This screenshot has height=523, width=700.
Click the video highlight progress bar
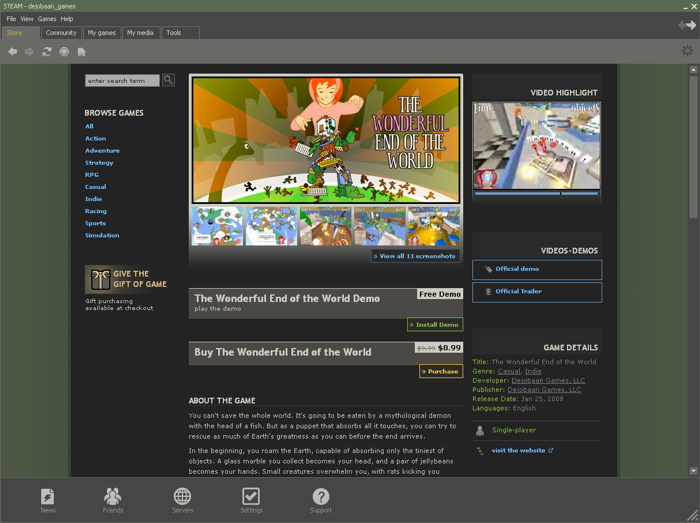[x=537, y=194]
